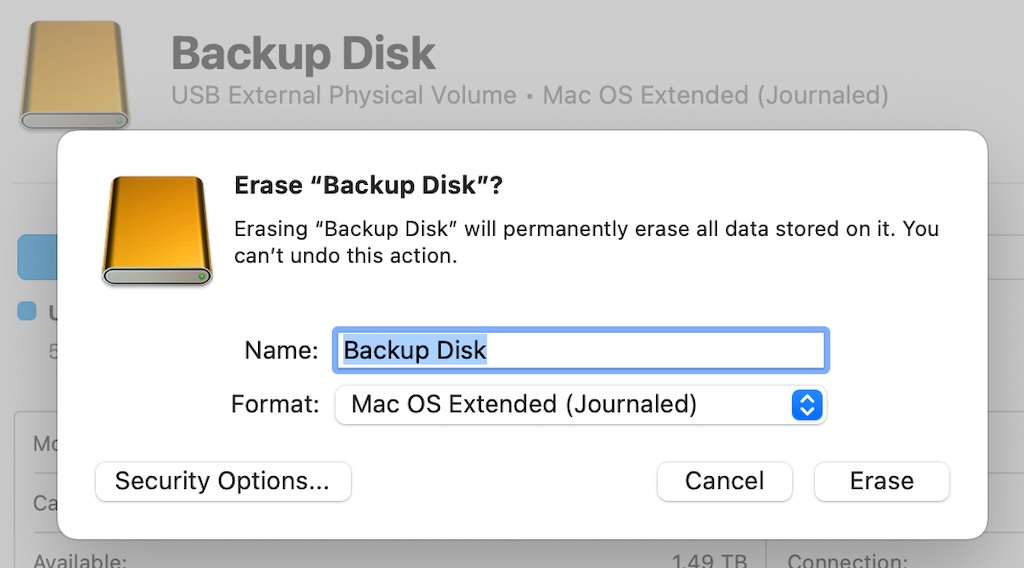The height and width of the screenshot is (568, 1024).
Task: Select the highlighted "Backup Disk" text in the Name field
Action: click(415, 351)
